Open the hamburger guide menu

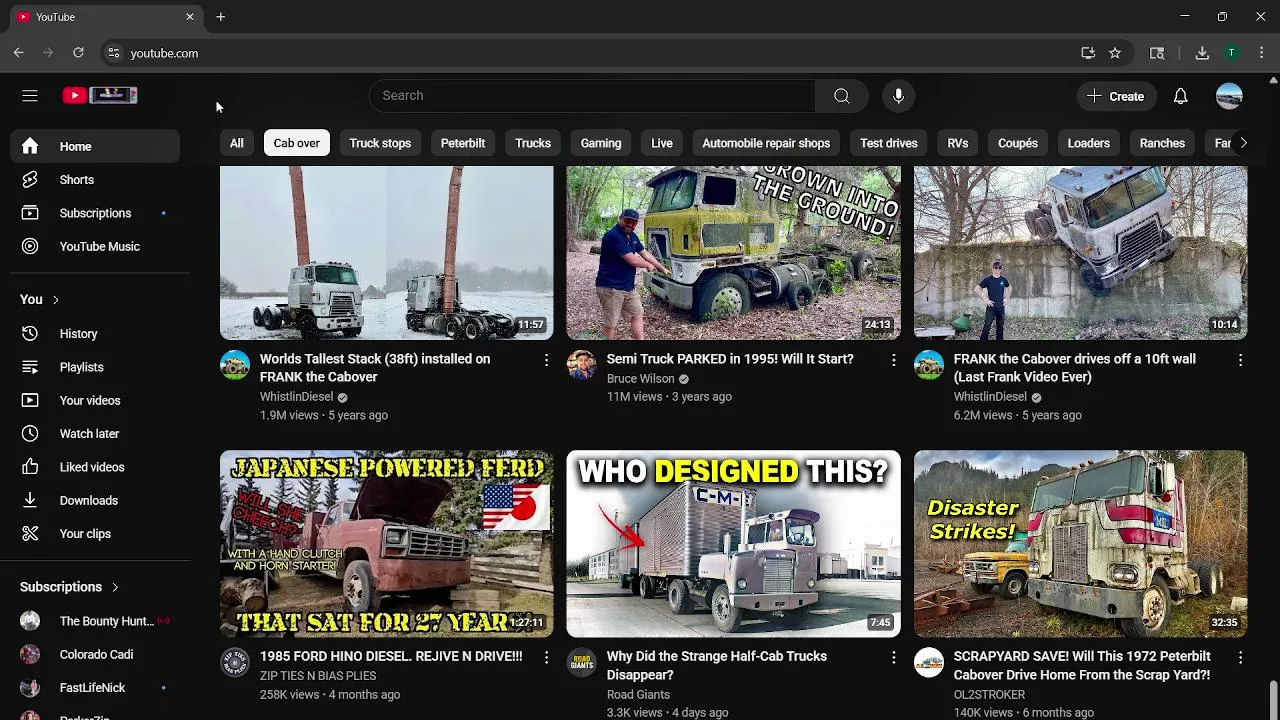pyautogui.click(x=30, y=96)
